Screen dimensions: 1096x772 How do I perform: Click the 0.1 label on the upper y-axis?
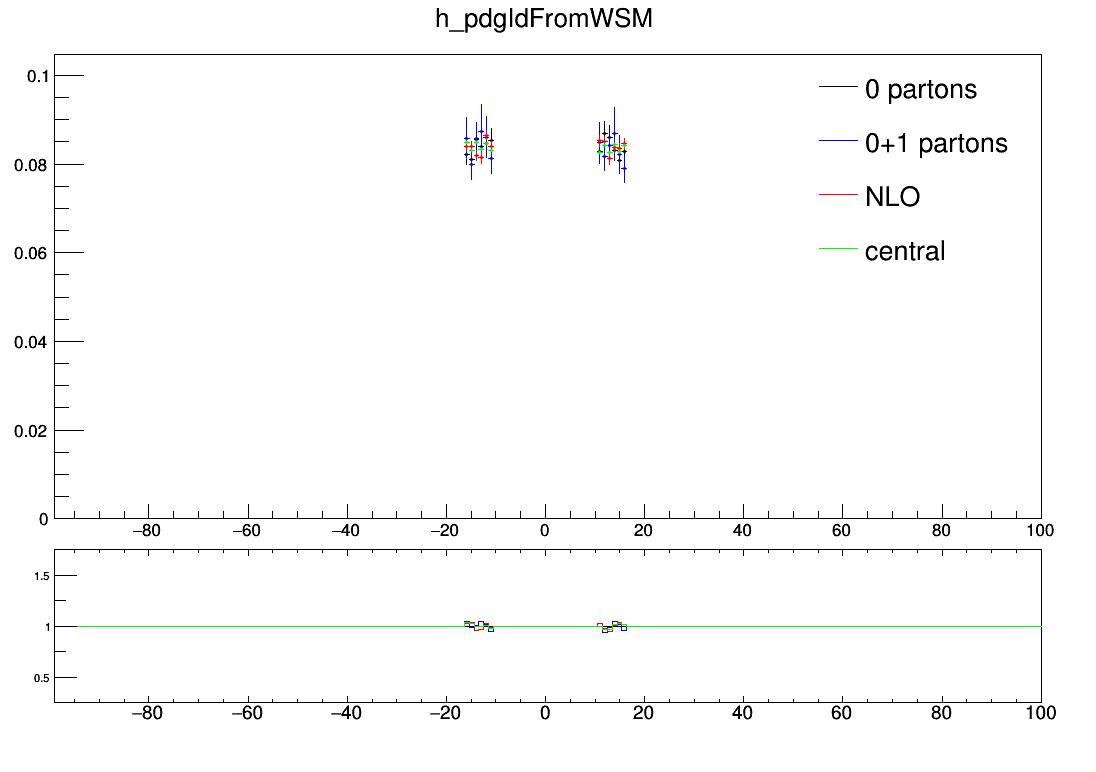click(38, 76)
